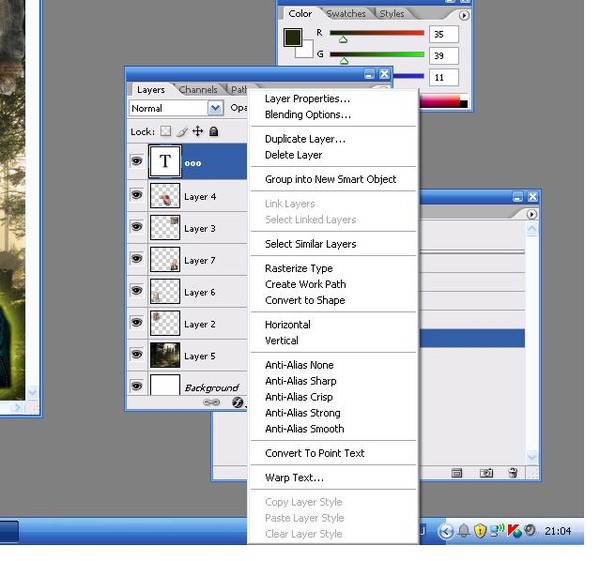Click the add layer style icon
600x561 pixels.
point(238,402)
